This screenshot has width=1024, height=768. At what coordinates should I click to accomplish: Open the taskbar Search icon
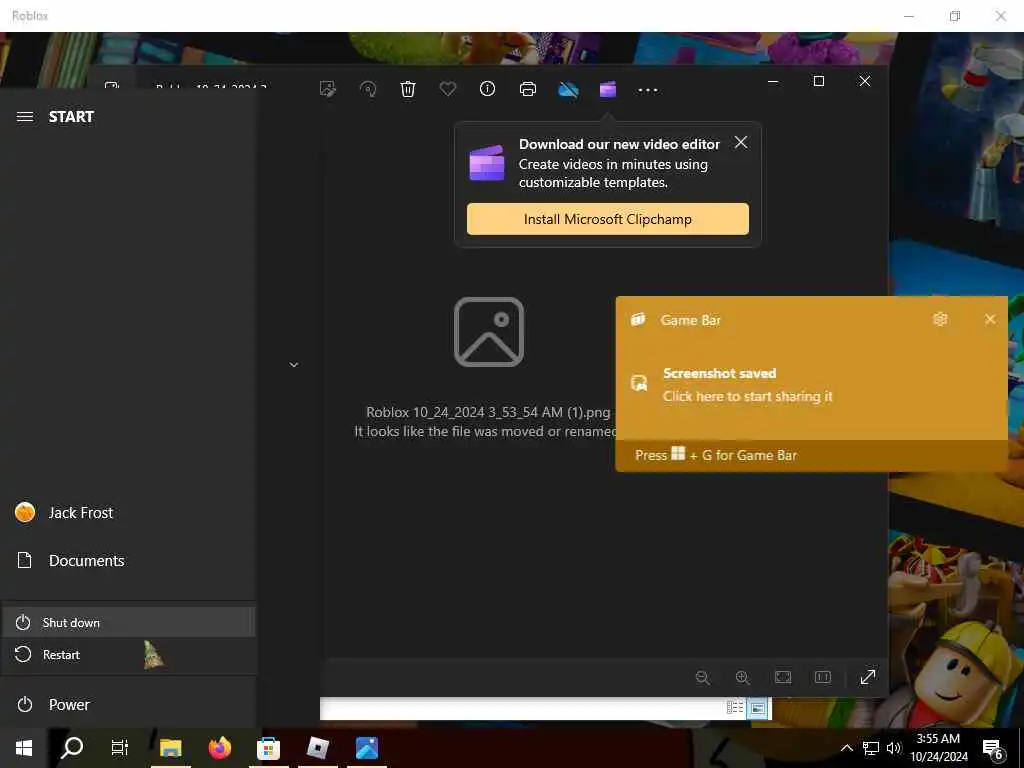(x=72, y=748)
